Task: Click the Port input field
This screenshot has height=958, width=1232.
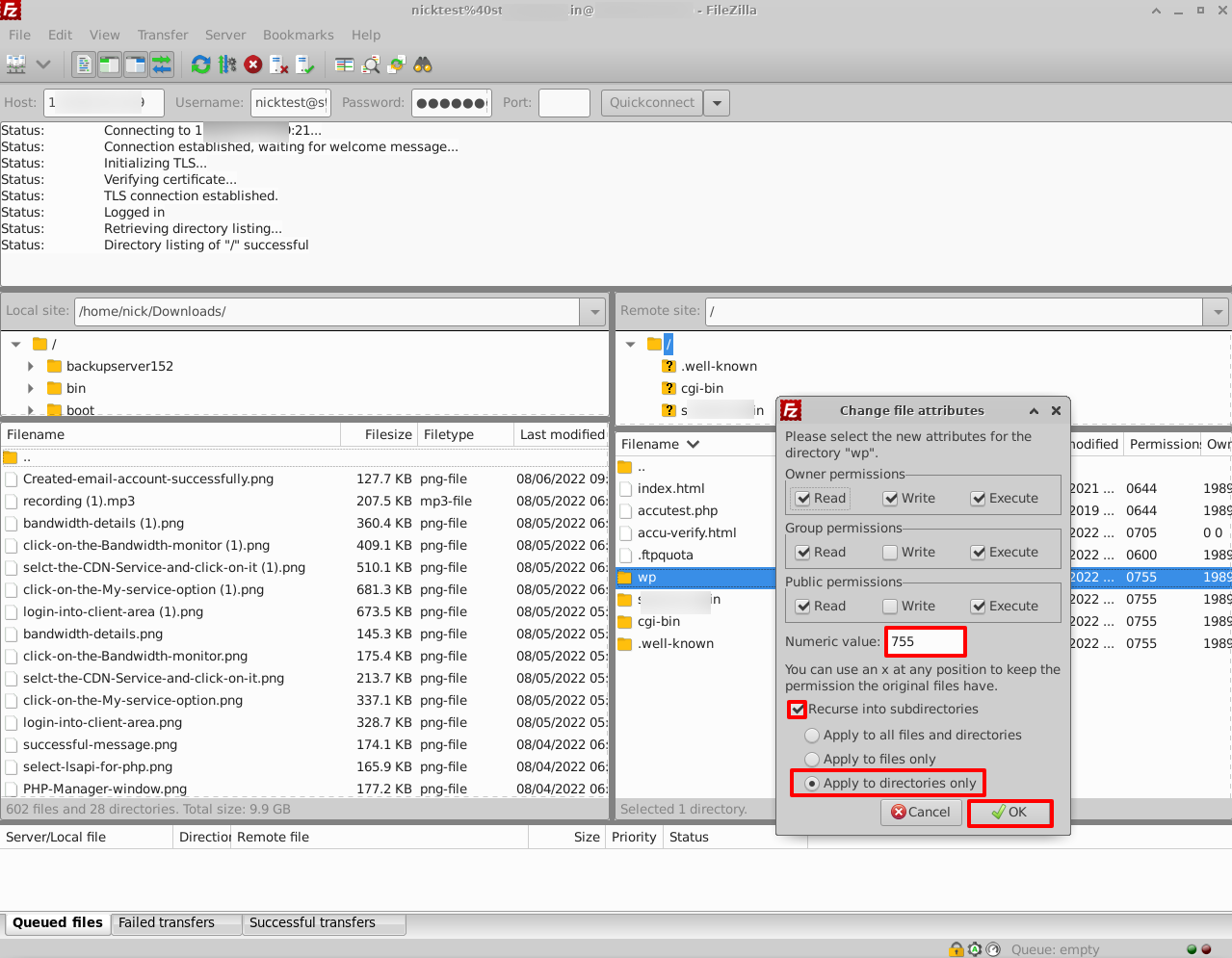Action: point(564,103)
